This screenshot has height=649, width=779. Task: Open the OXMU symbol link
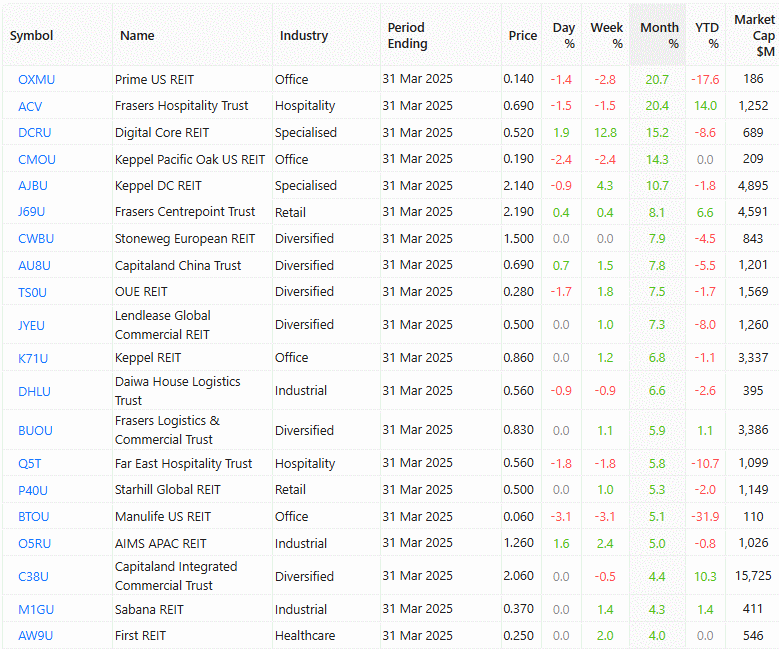(x=34, y=79)
